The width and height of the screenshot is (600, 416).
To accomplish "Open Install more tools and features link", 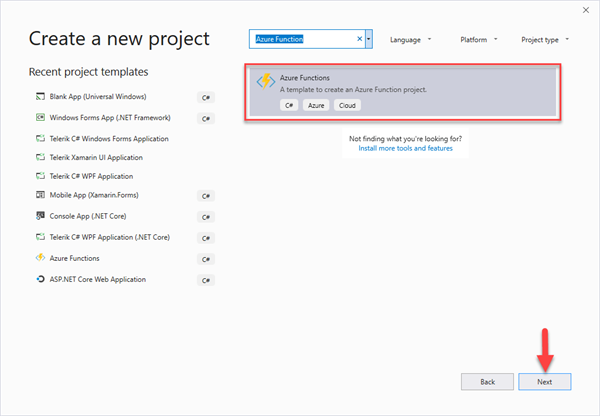I will (405, 148).
